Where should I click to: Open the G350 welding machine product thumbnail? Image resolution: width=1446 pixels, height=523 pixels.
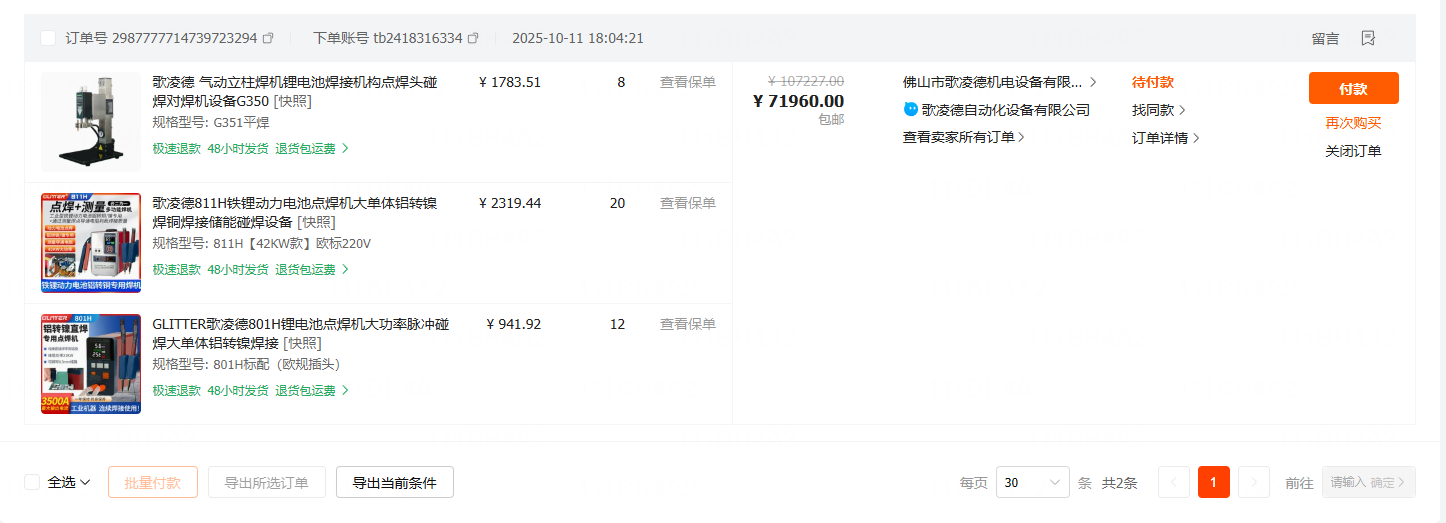click(x=91, y=122)
